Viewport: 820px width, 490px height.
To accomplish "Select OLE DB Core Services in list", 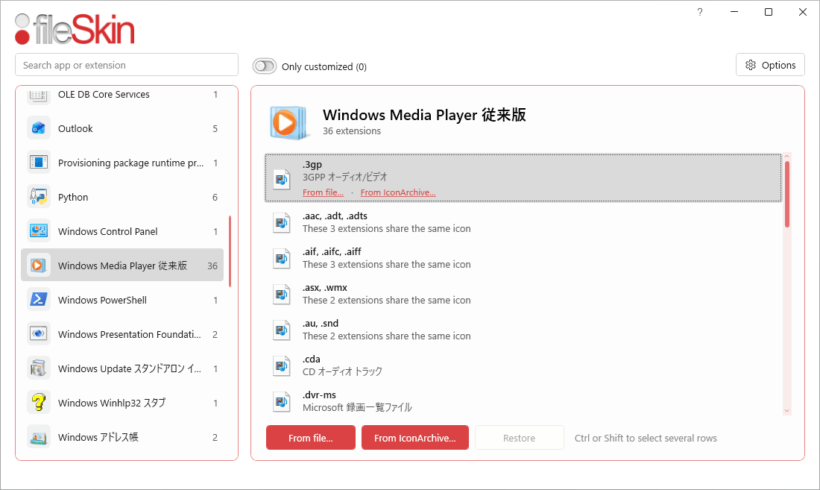I will click(x=122, y=95).
